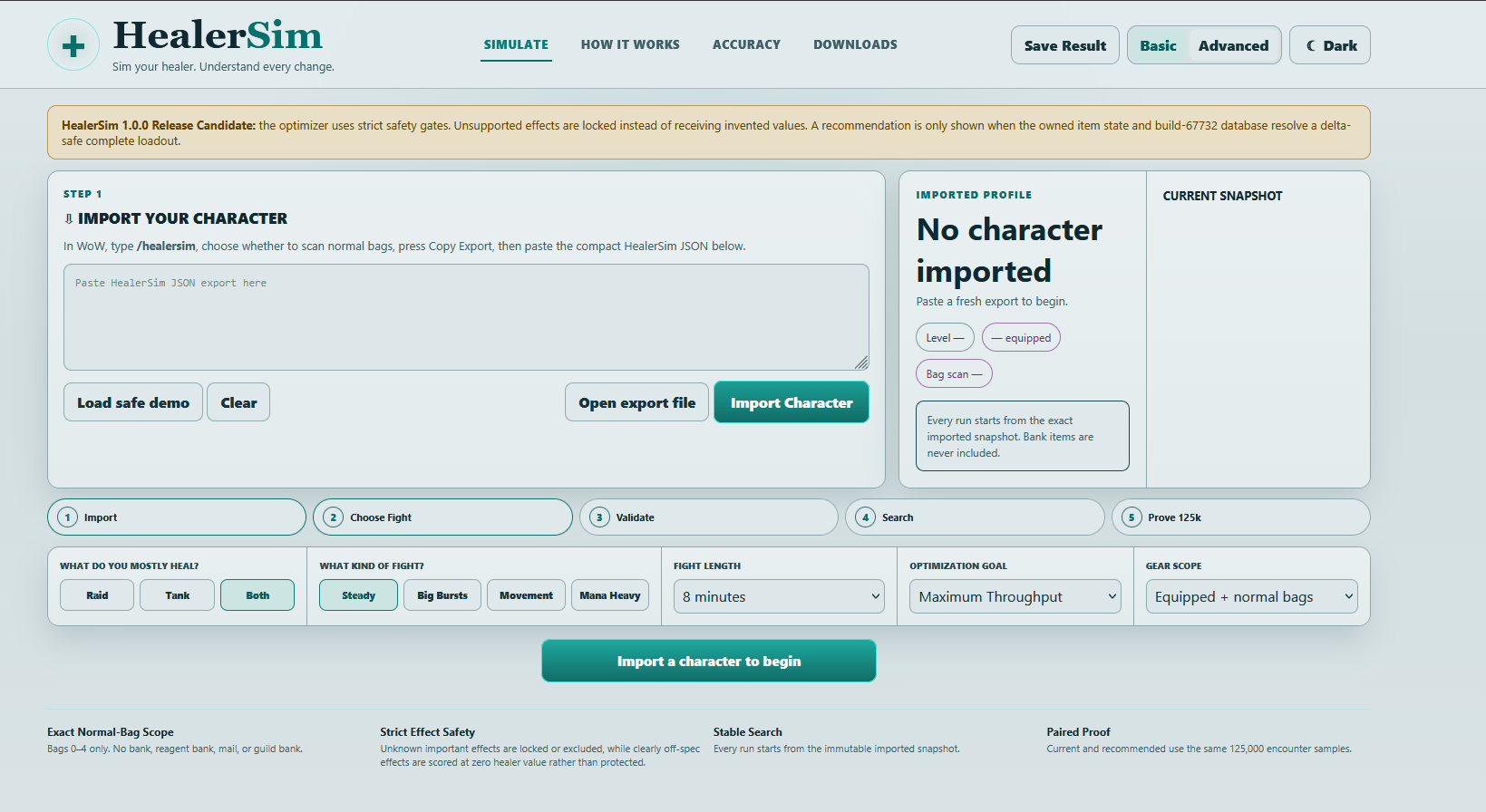The image size is (1486, 812).
Task: Click the Import Character button
Action: point(792,402)
